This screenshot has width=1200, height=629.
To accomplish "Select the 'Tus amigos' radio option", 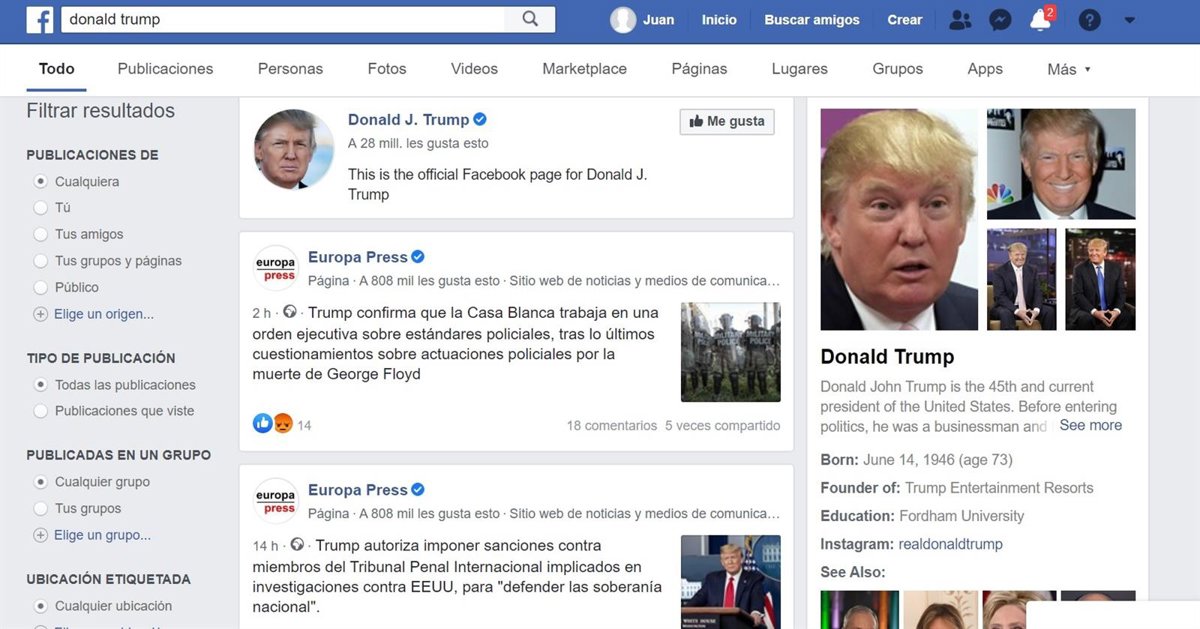I will [41, 234].
